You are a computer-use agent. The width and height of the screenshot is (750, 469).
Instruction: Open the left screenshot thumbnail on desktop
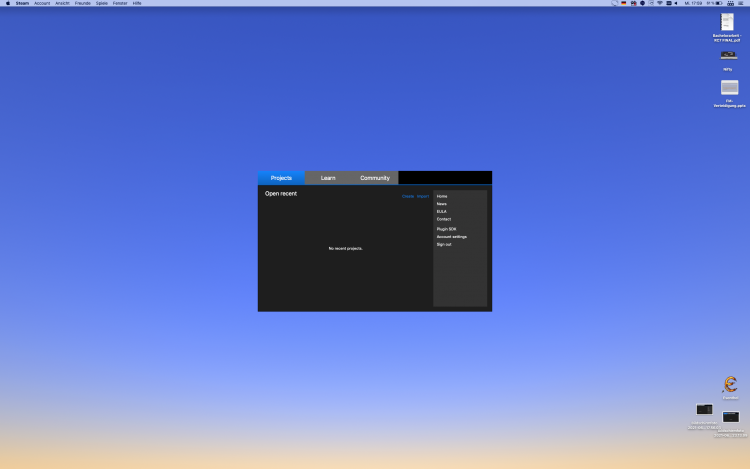tap(704, 409)
